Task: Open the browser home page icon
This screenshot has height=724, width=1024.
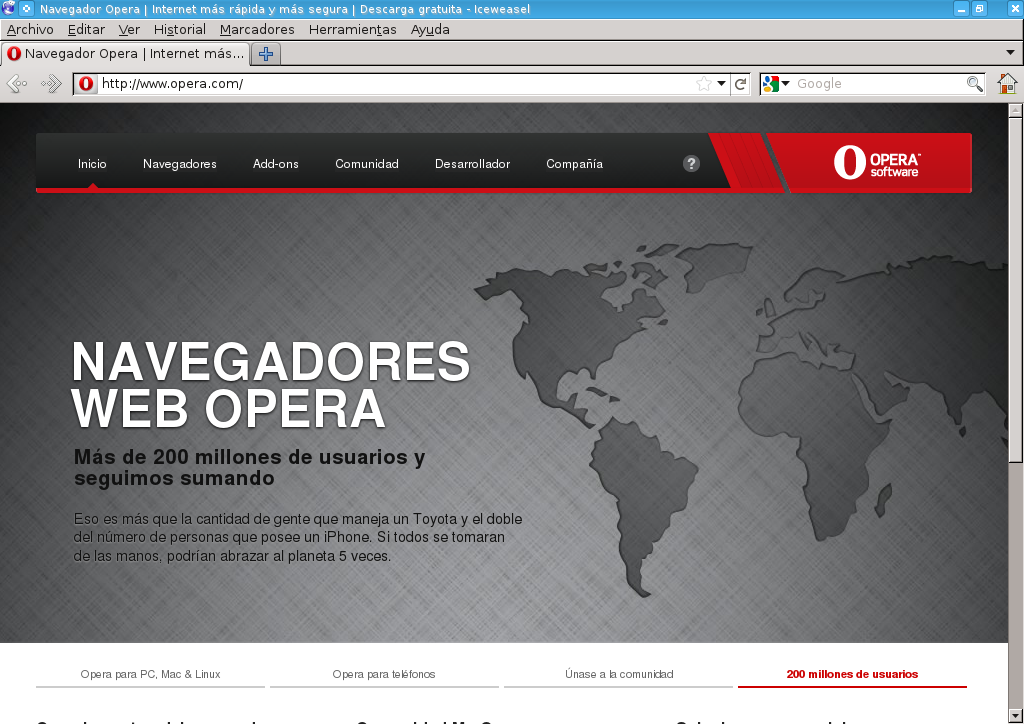Action: [x=1005, y=84]
